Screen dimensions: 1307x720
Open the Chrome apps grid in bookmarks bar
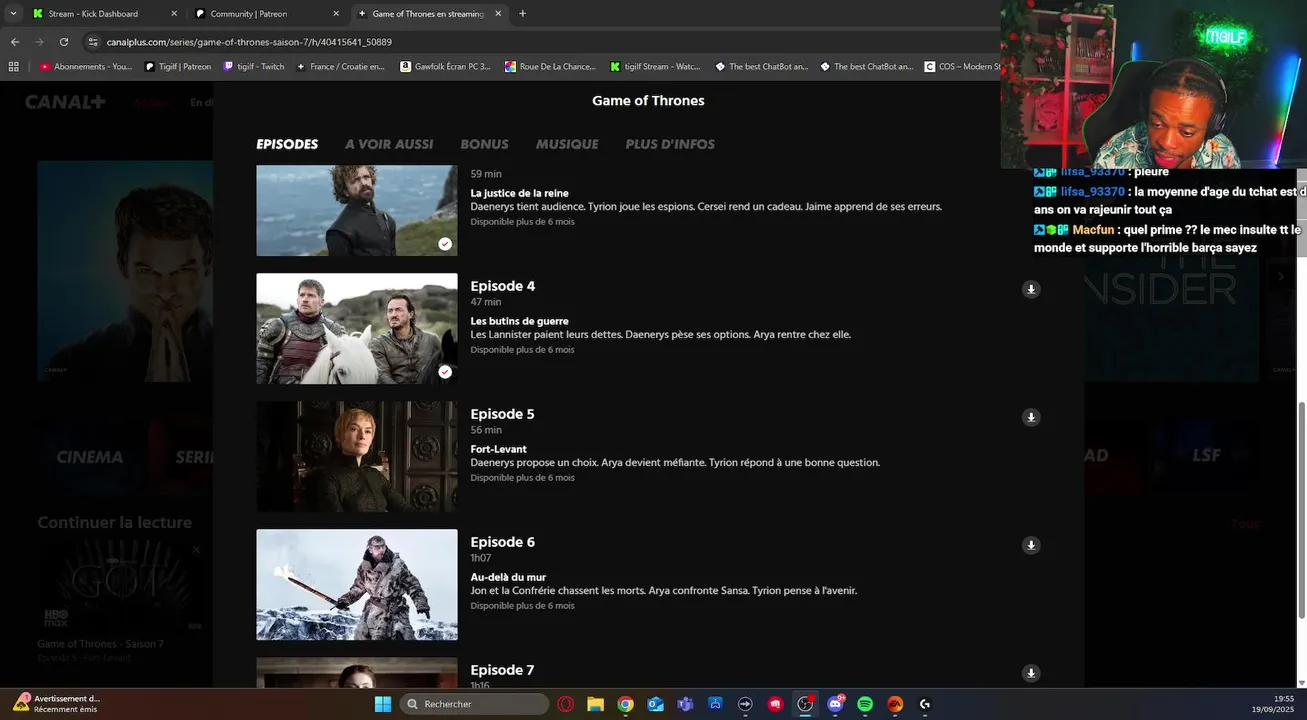pos(13,67)
